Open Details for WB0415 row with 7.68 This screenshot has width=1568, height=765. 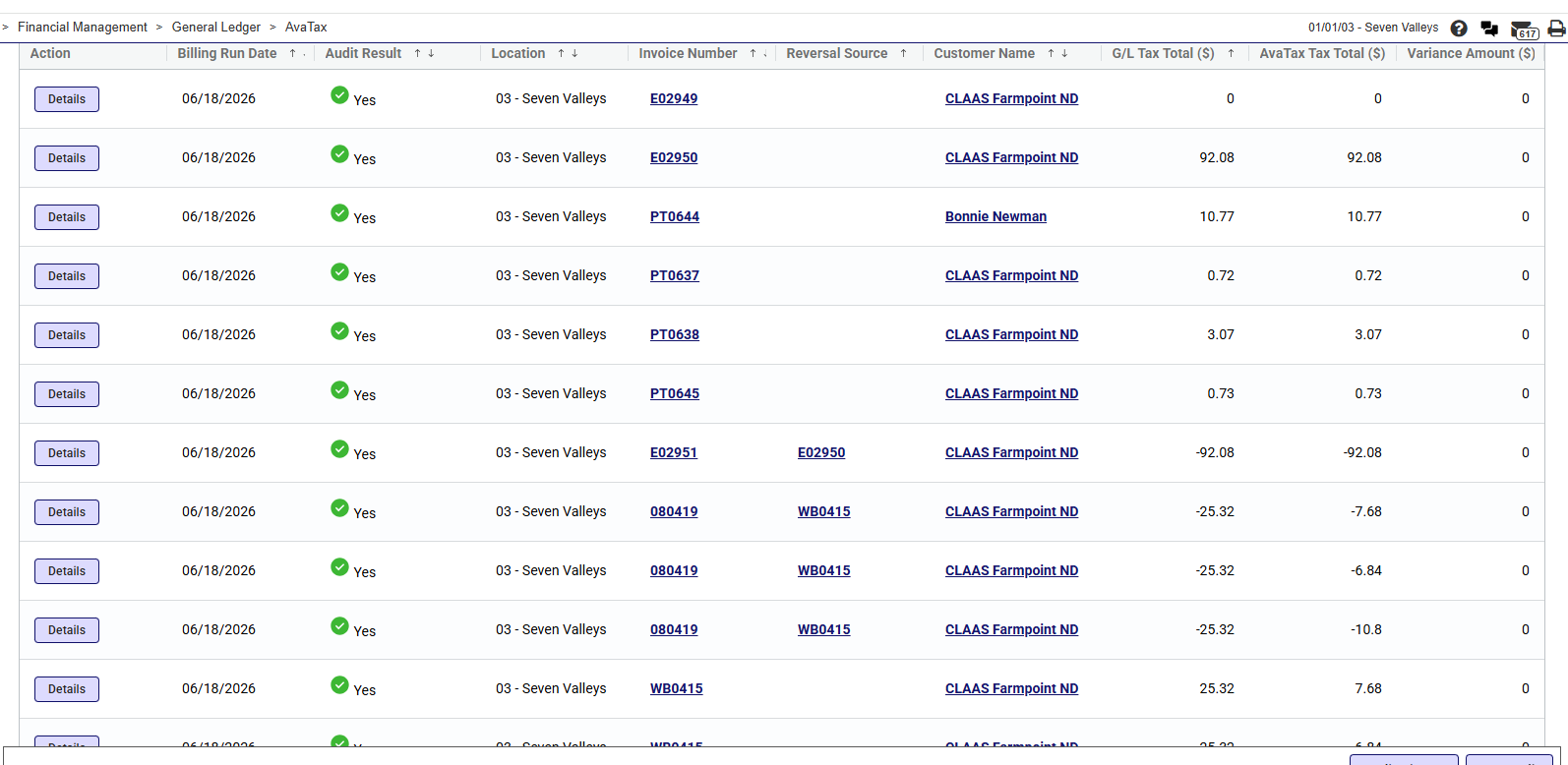click(67, 689)
